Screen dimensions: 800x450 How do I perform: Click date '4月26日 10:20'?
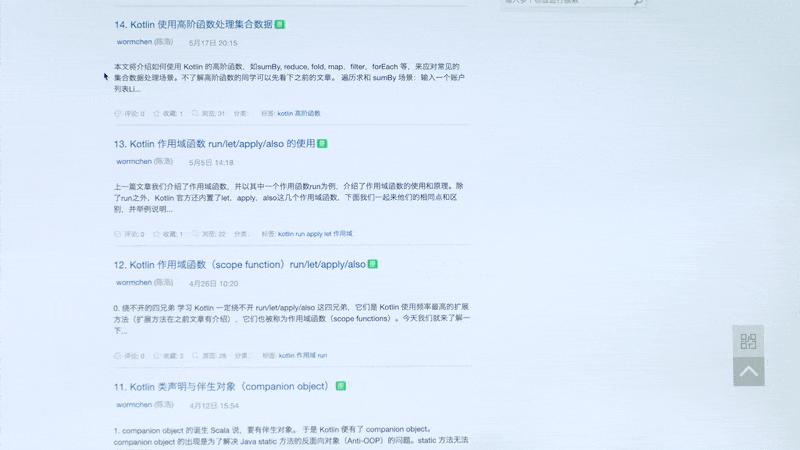pyautogui.click(x=213, y=283)
